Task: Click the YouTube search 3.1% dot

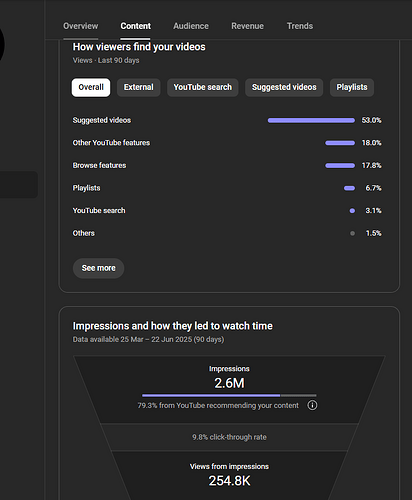Action: [x=352, y=211]
